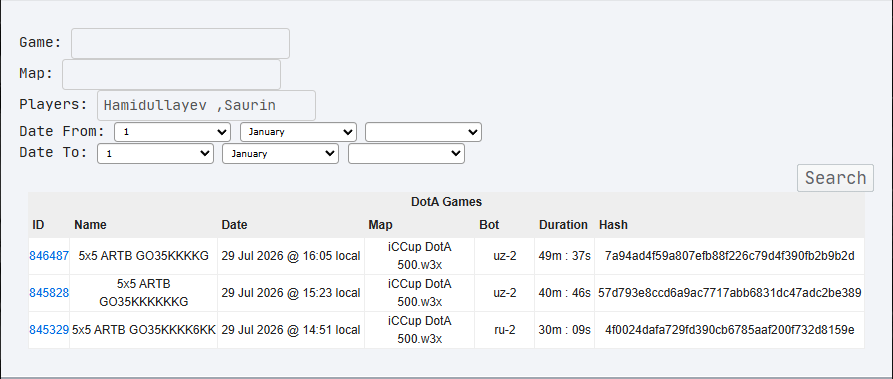Screen dimensions: 893x379
Task: Click the Search button
Action: (x=835, y=178)
